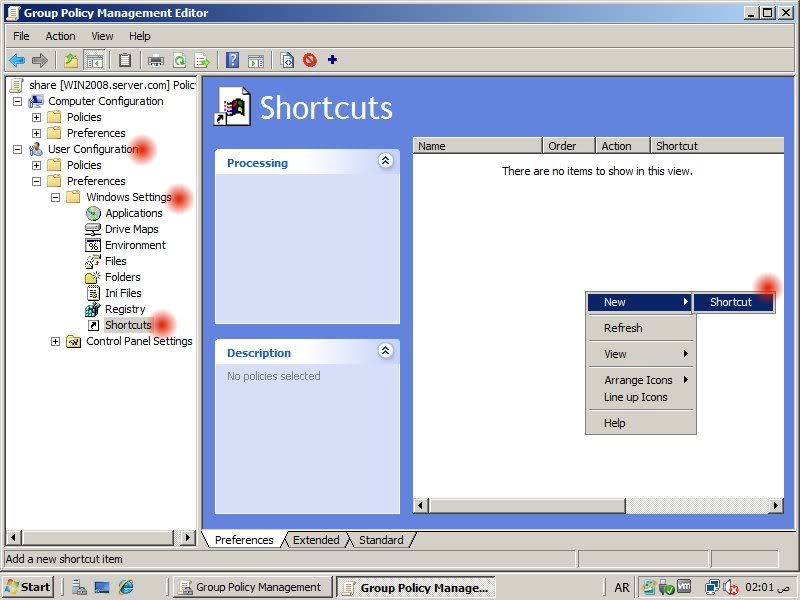Image resolution: width=800 pixels, height=600 pixels.
Task: Open the Help toolbar icon
Action: 233,60
